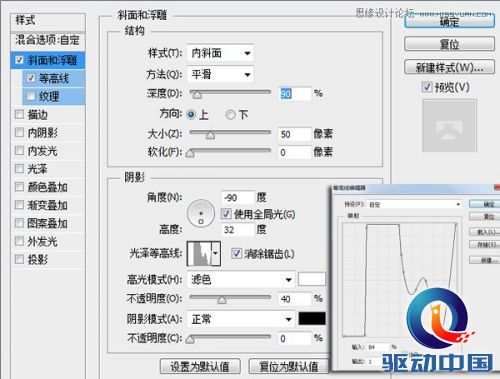Open the 方法(Q) 平滑 dropdown
The height and width of the screenshot is (379, 500).
pyautogui.click(x=220, y=74)
